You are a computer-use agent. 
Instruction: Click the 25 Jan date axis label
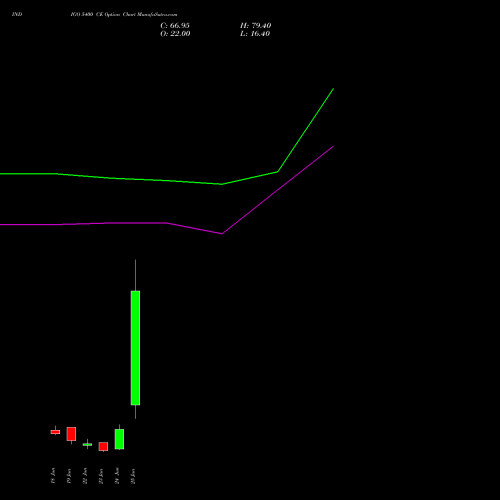(x=133, y=476)
